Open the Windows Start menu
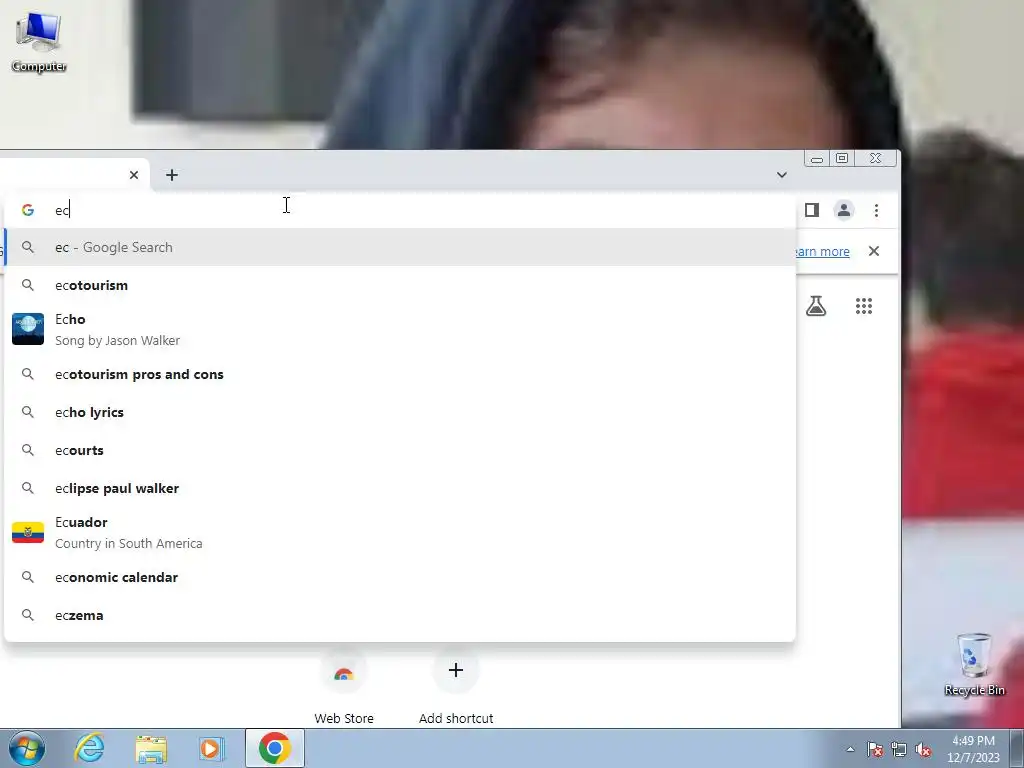The width and height of the screenshot is (1024, 768). point(27,748)
